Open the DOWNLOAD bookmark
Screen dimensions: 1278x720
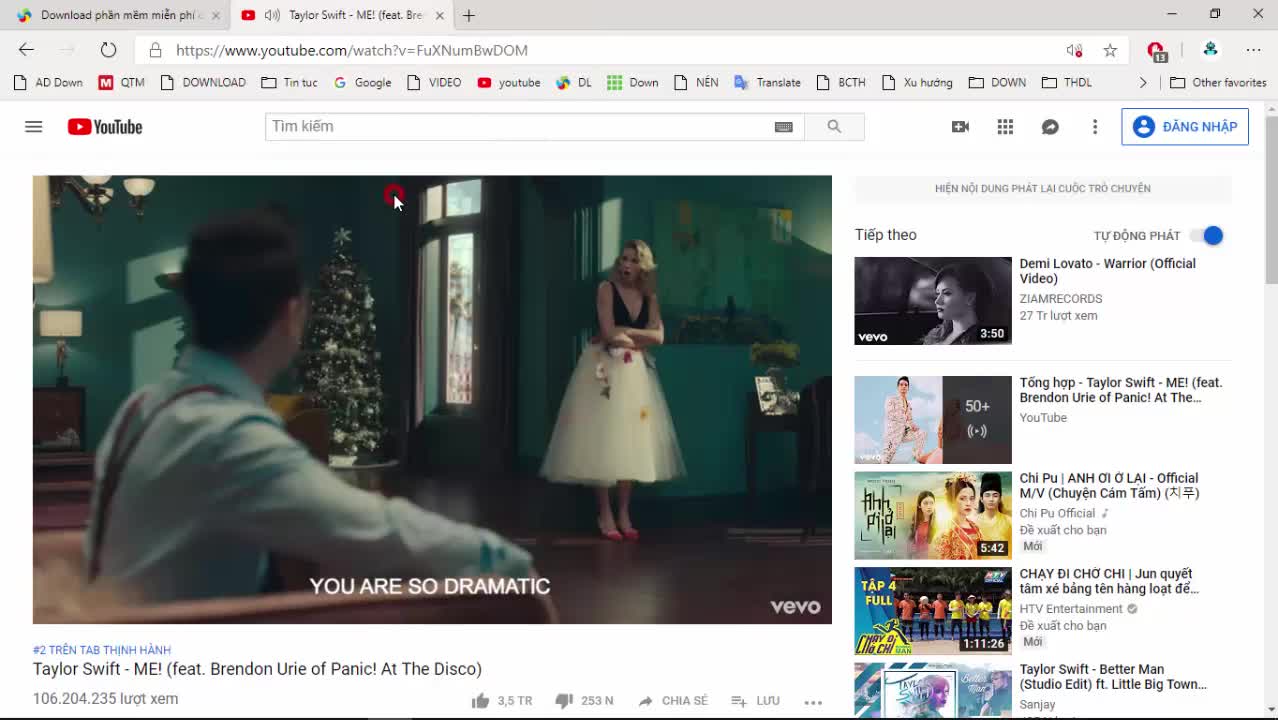click(203, 83)
